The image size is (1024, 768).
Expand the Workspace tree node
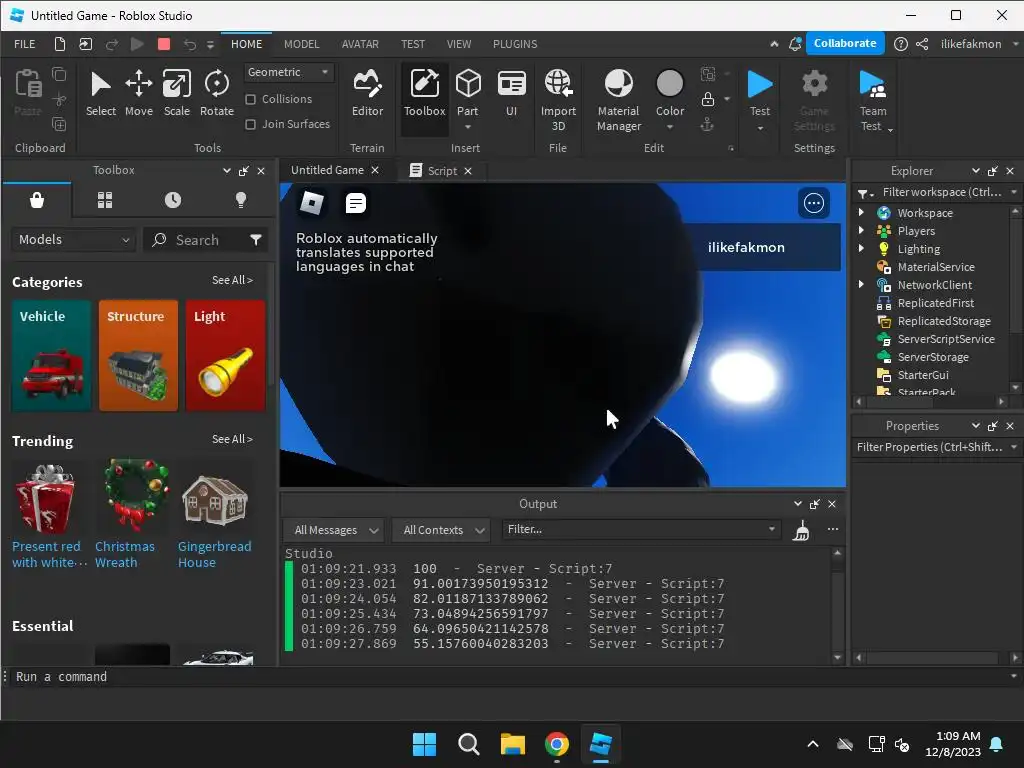pos(861,212)
